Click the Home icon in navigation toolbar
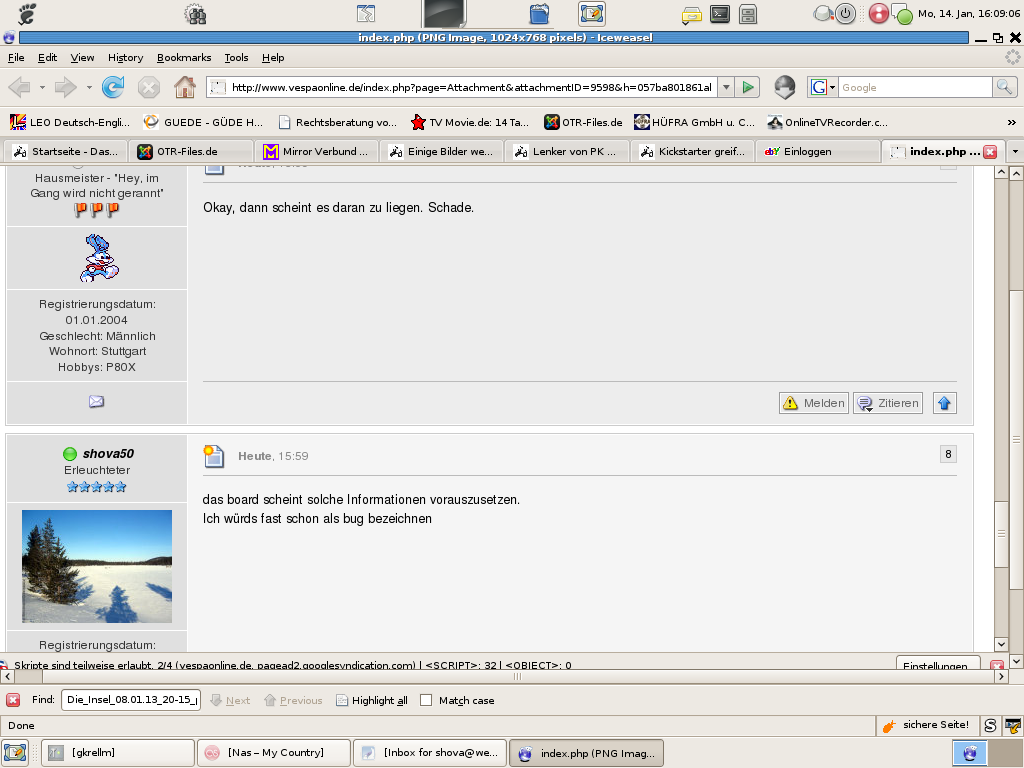This screenshot has width=1024, height=768. coord(184,88)
